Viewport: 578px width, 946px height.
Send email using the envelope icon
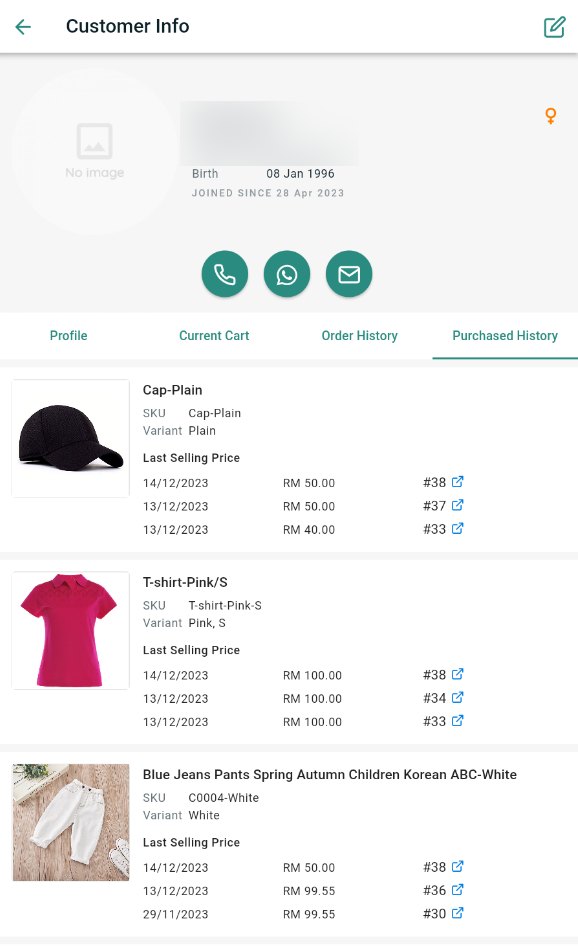349,274
